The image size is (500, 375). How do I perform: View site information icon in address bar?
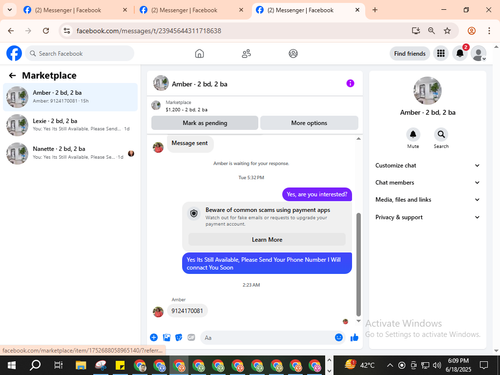[x=67, y=31]
